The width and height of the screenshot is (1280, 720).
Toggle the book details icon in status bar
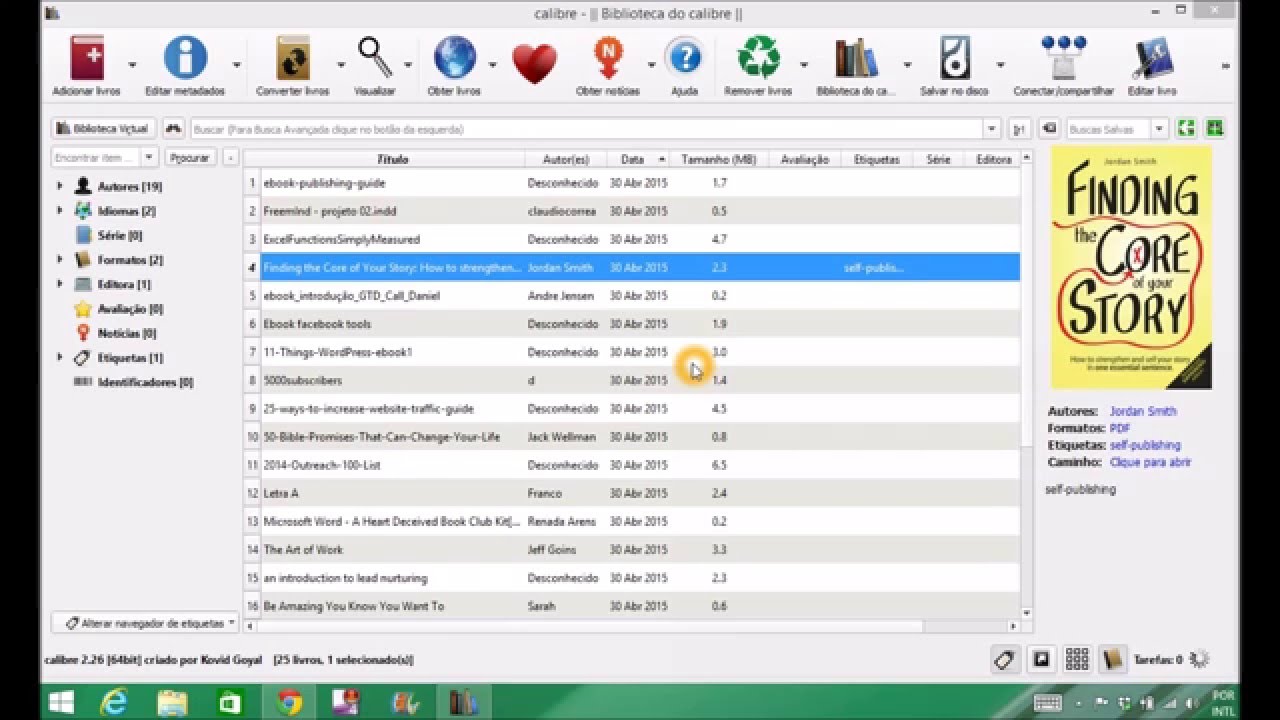click(1112, 659)
